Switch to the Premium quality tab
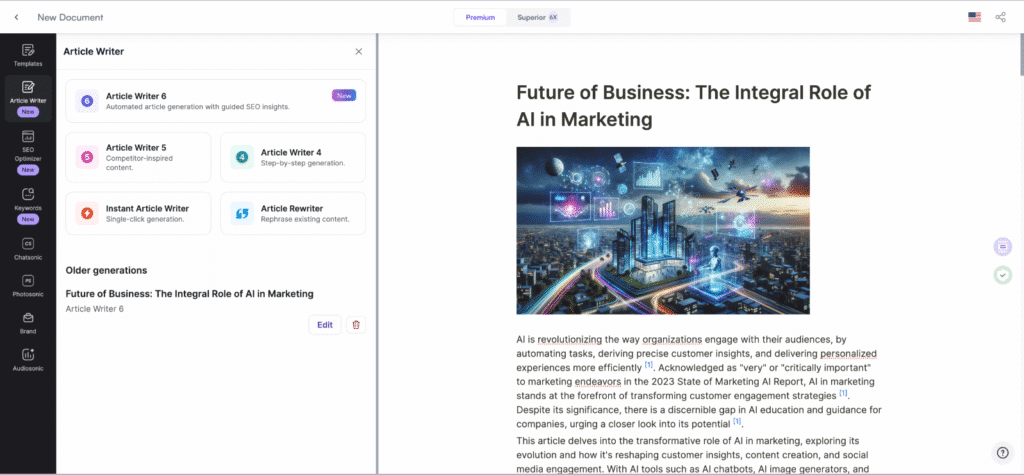 (480, 17)
